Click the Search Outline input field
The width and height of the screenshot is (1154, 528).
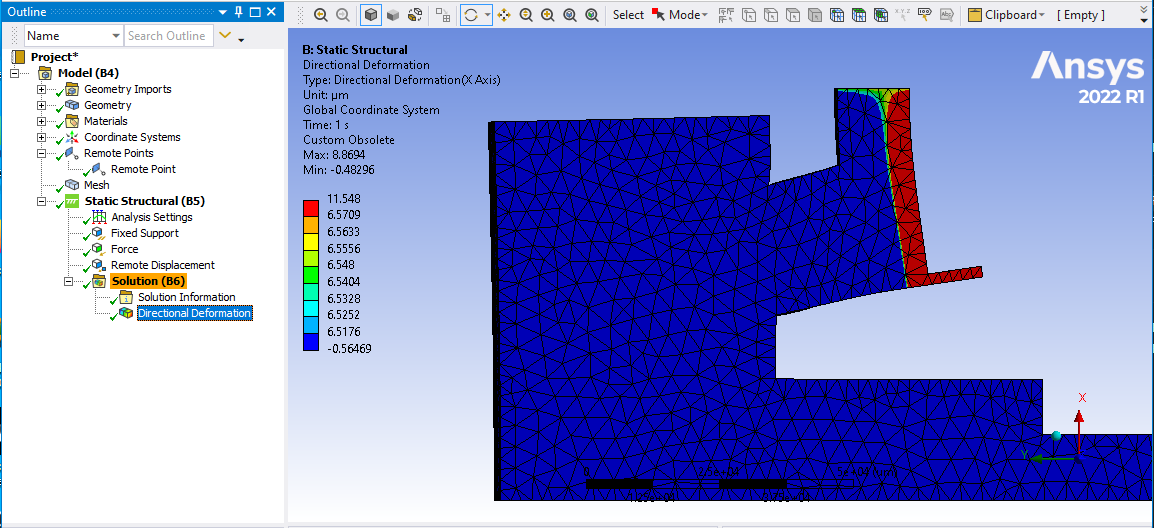tap(167, 36)
